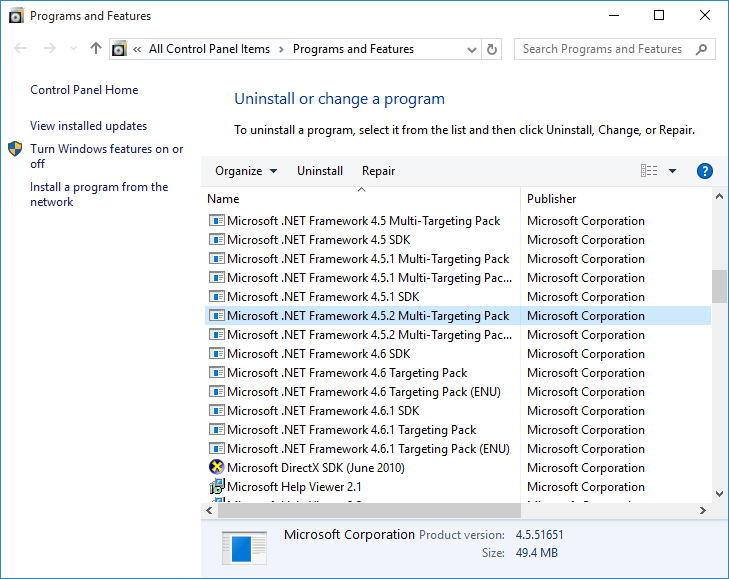This screenshot has height=579, width=729.
Task: Click the horizontal scrollbar thumb
Action: point(370,511)
